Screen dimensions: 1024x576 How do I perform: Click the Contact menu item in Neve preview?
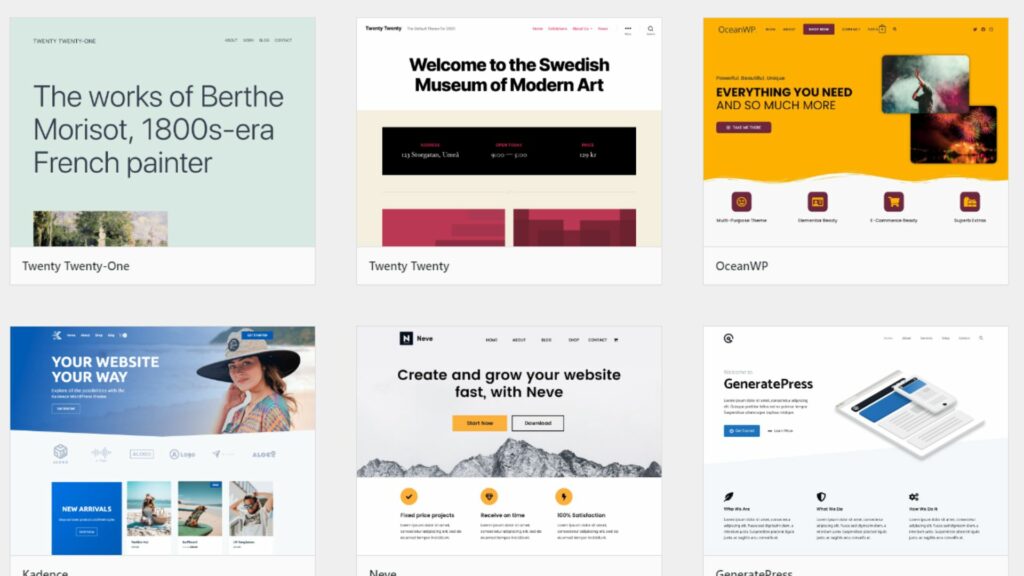pyautogui.click(x=597, y=340)
